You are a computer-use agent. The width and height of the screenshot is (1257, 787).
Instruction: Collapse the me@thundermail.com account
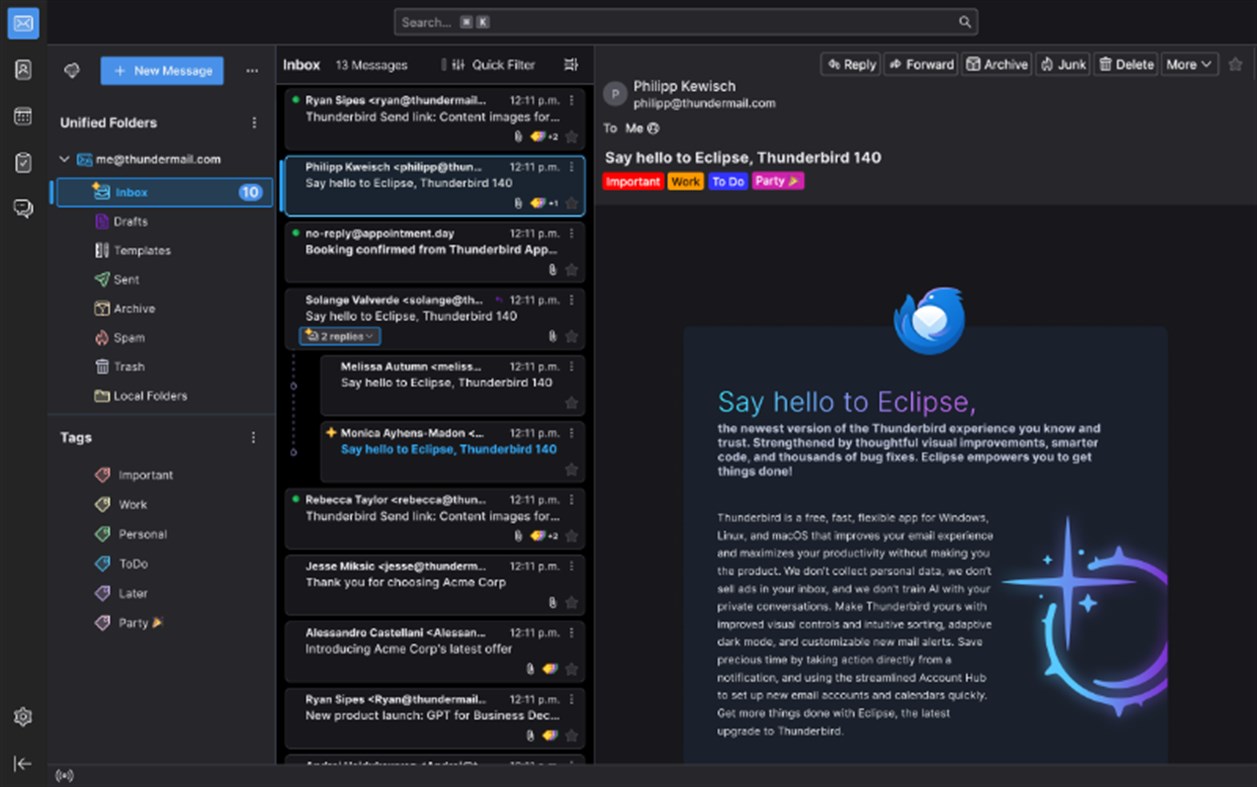tap(63, 158)
